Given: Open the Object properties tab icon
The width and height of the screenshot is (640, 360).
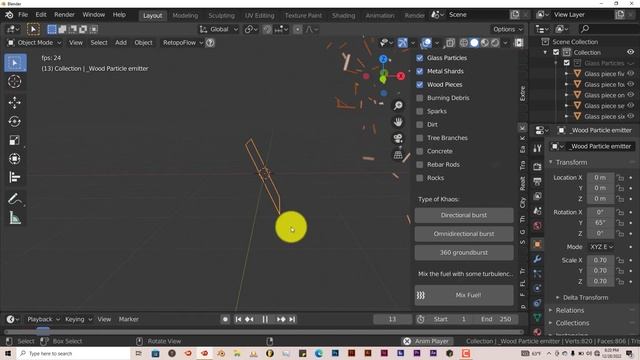Looking at the screenshot, I should (537, 244).
